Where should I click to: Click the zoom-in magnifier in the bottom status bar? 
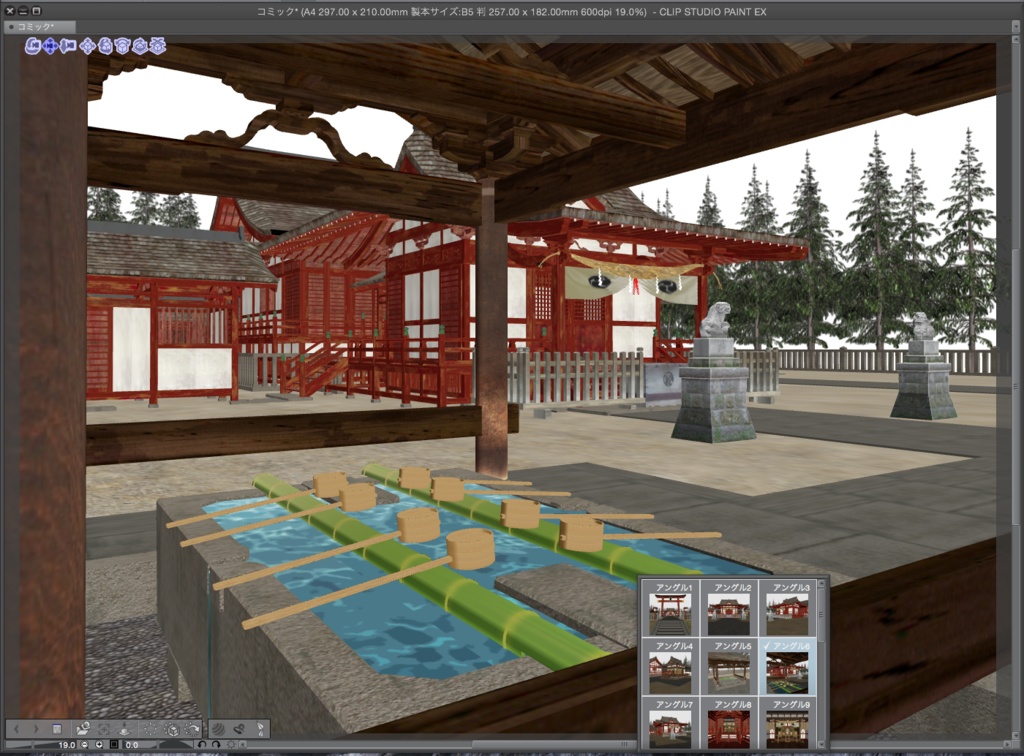(100, 744)
